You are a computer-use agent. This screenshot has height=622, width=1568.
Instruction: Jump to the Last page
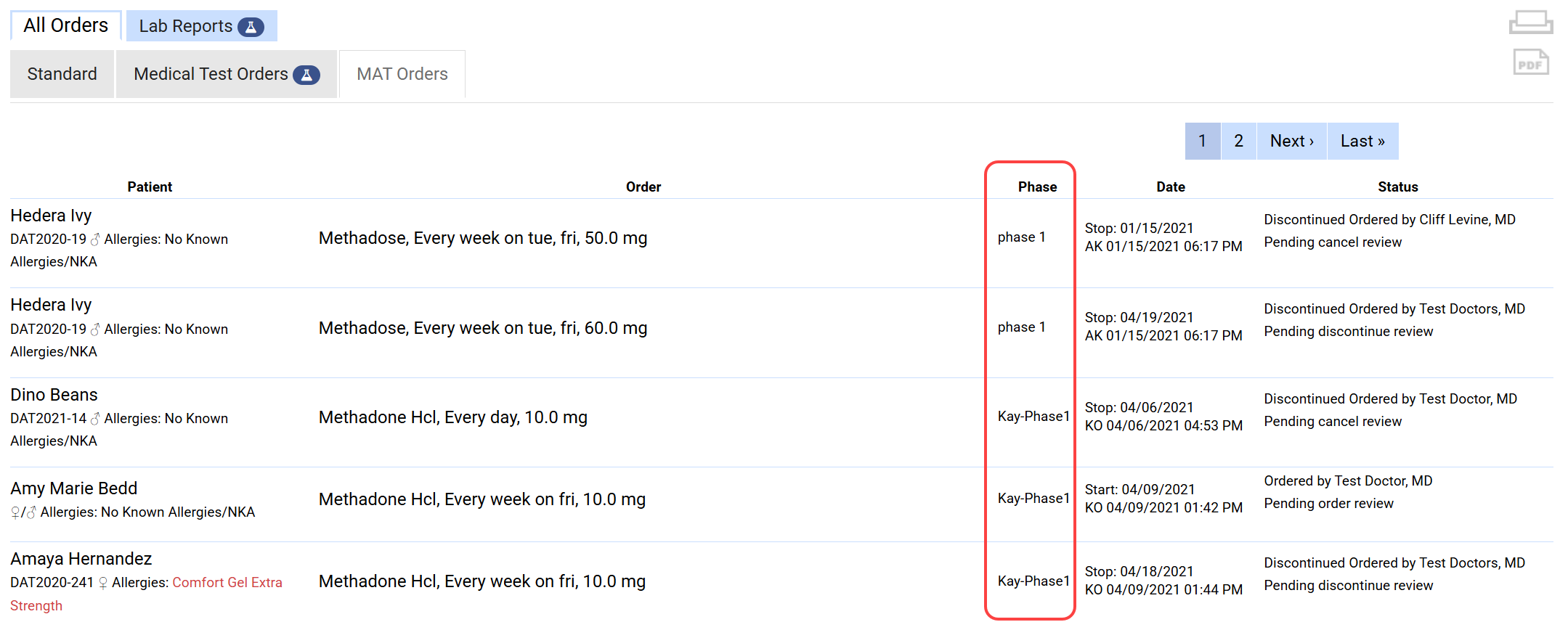coord(1362,141)
